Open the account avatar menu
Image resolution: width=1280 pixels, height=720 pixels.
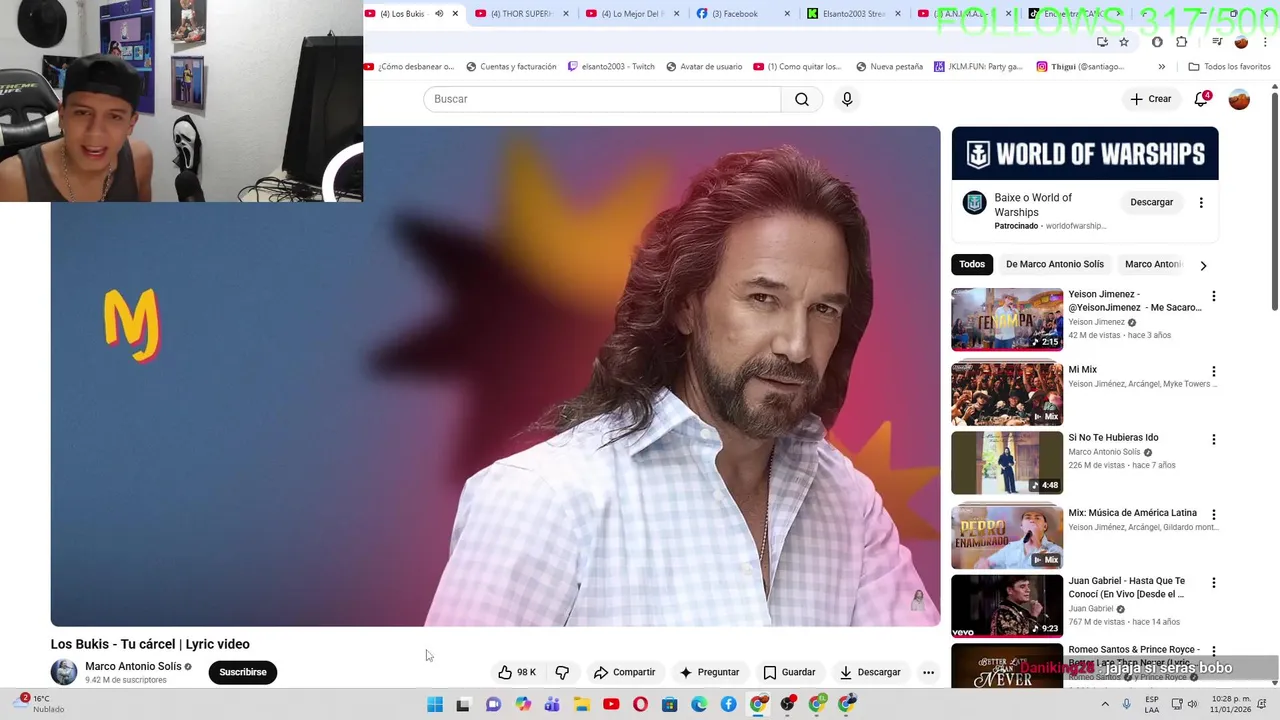(x=1239, y=99)
